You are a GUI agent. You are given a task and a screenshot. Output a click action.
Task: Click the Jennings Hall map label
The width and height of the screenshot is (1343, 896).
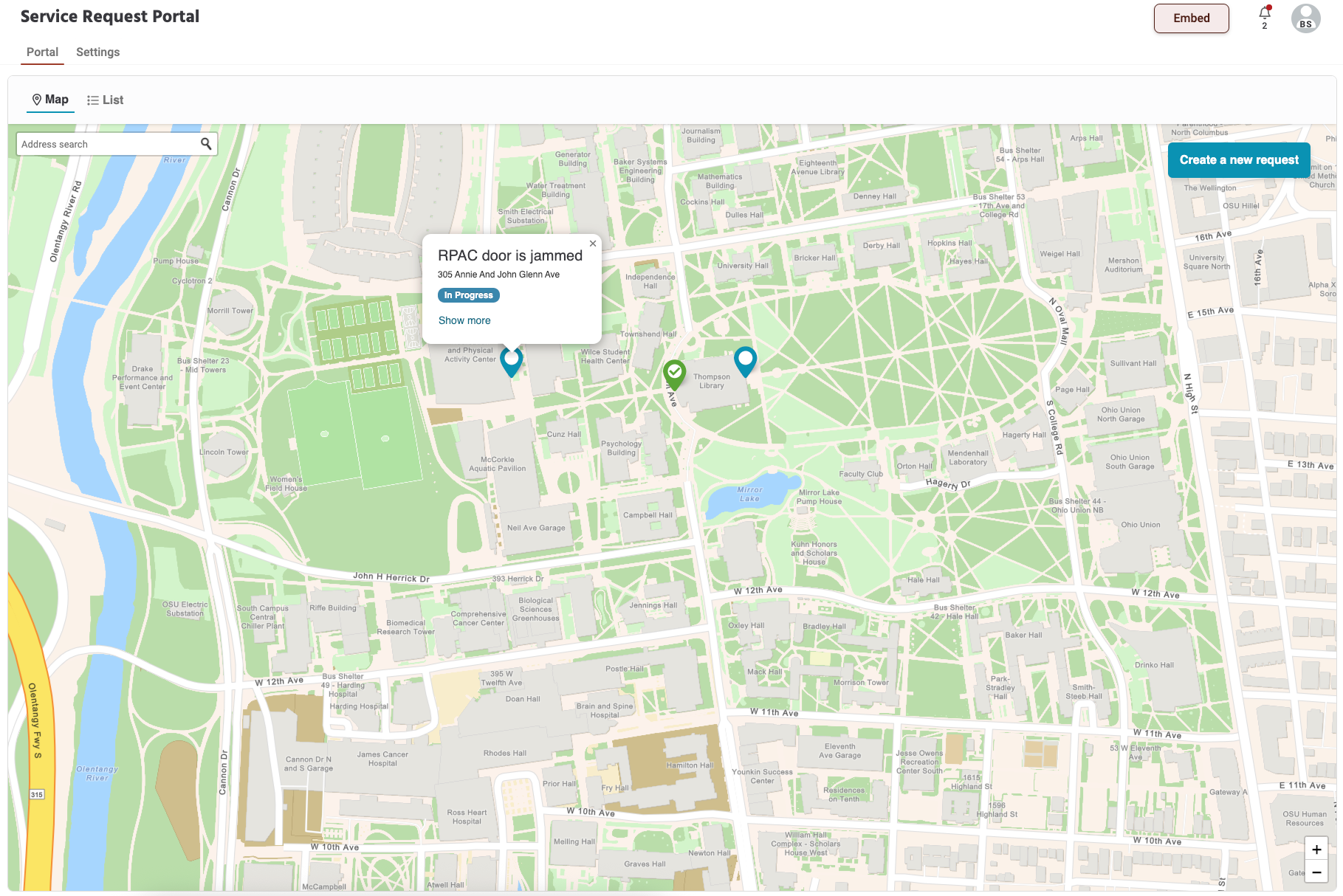pyautogui.click(x=653, y=605)
